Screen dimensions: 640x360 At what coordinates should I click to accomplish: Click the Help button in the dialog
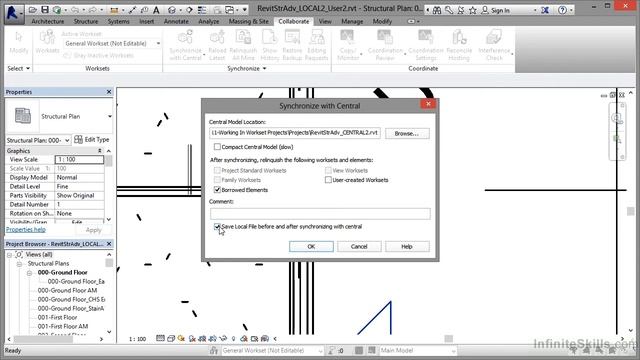coord(407,247)
